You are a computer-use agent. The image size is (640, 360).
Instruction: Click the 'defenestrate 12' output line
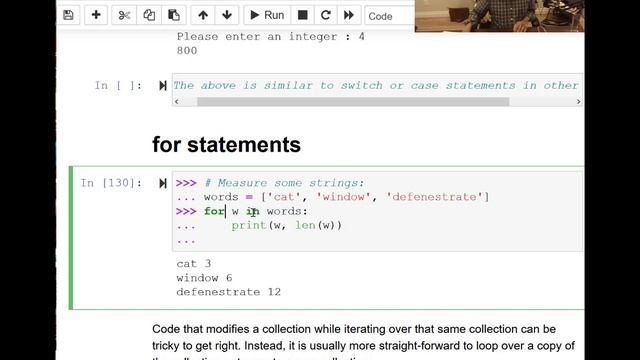point(229,292)
